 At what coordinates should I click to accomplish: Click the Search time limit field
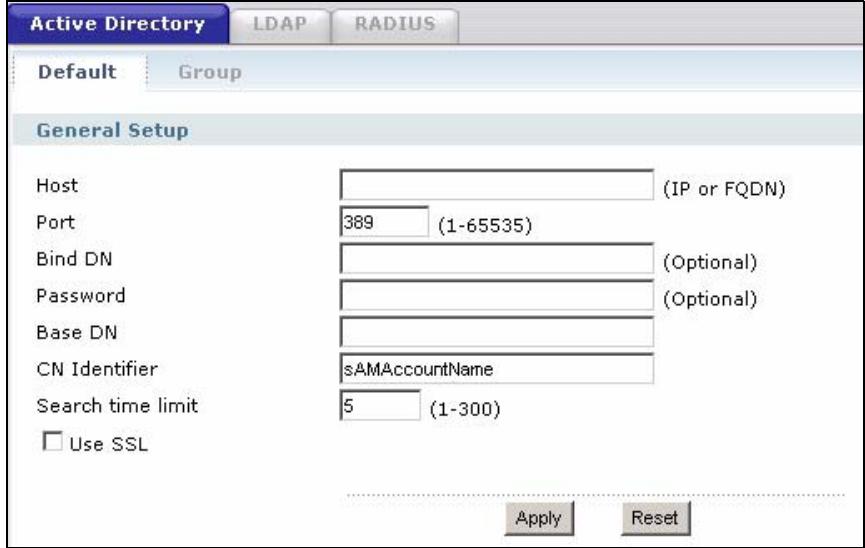(x=380, y=406)
